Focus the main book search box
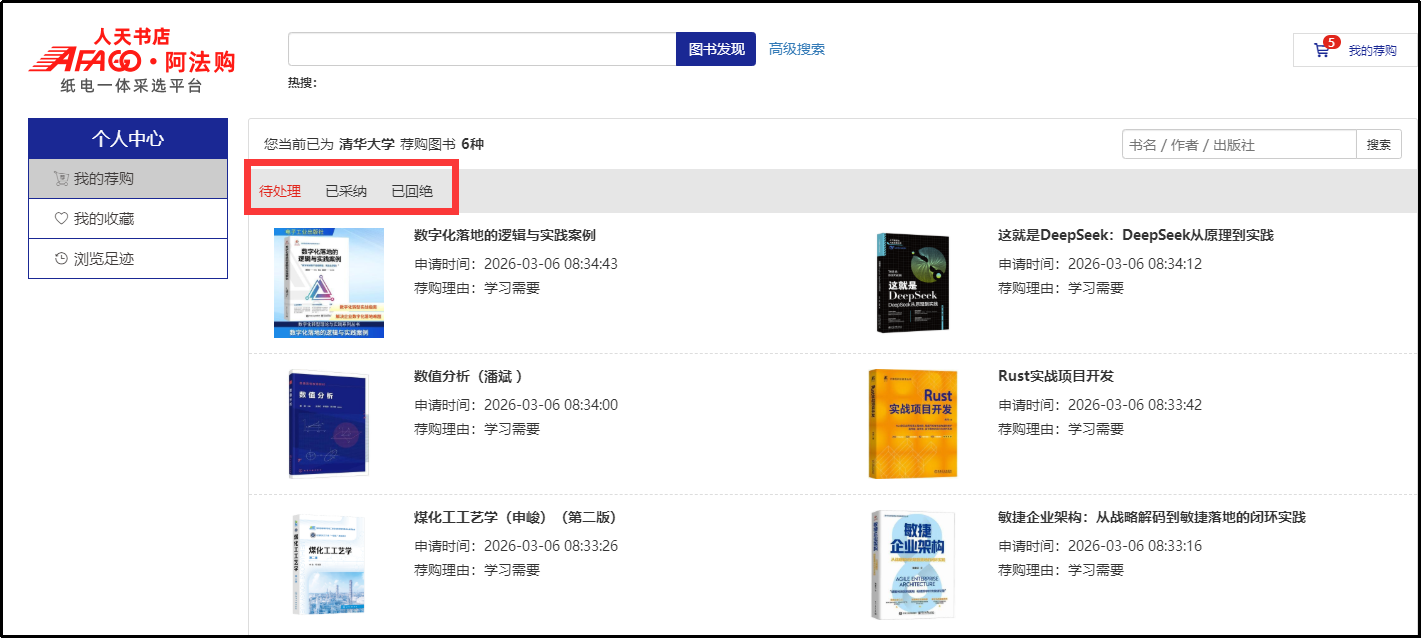Viewport: 1421px width, 638px height. click(x=482, y=49)
